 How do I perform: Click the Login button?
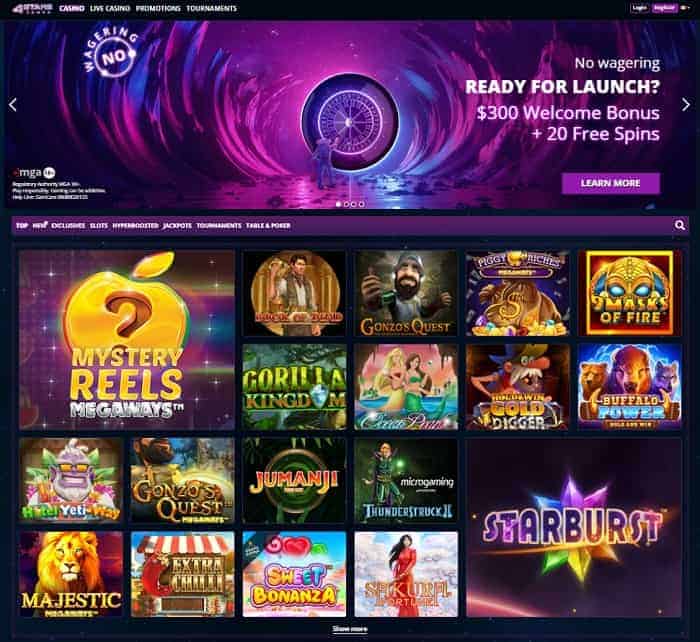click(x=639, y=8)
